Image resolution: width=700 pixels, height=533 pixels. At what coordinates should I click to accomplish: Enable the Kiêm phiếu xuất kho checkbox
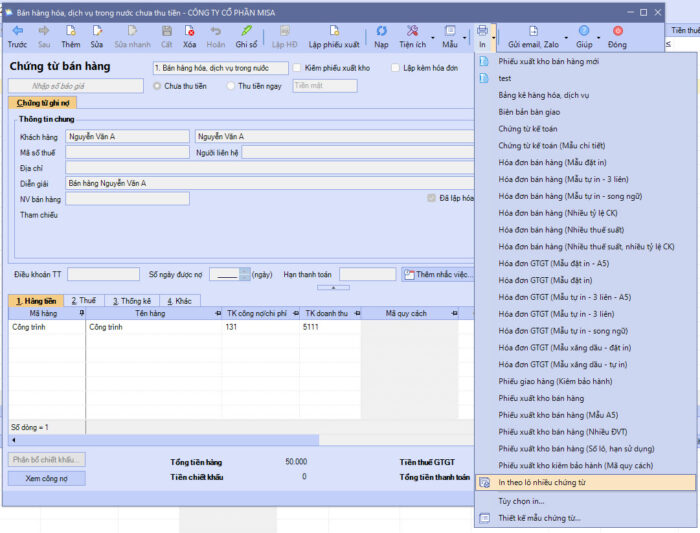(x=297, y=68)
